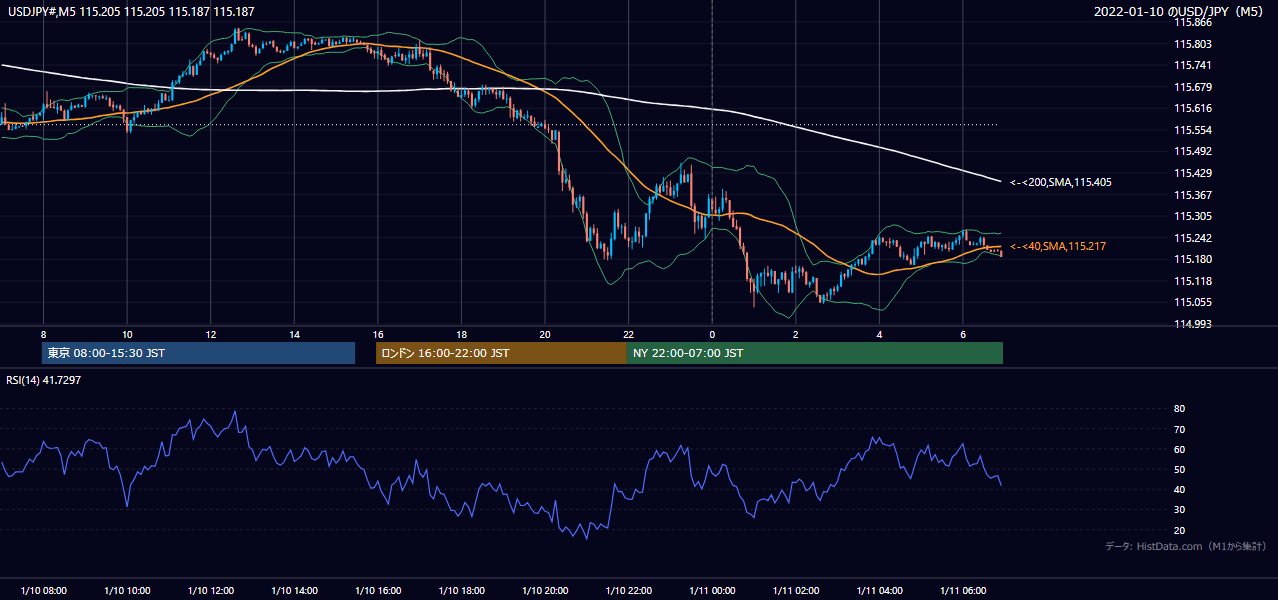1278x600 pixels.
Task: Click price level 115.616 on the axis
Action: (x=1192, y=108)
